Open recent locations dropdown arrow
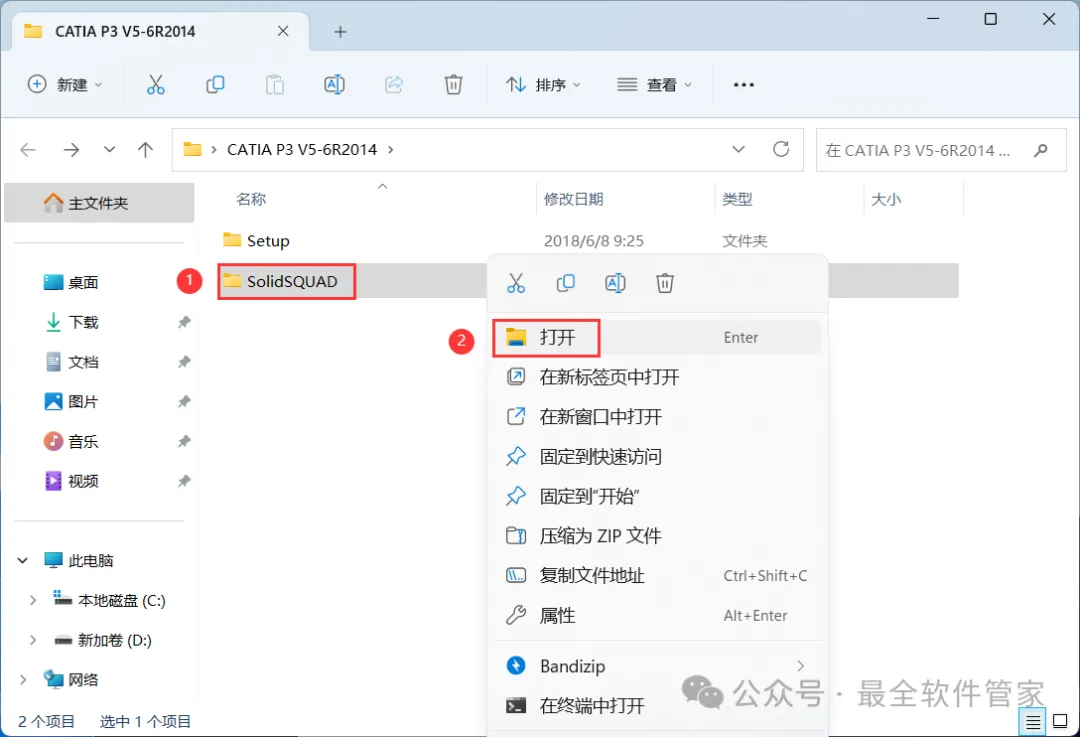Viewport: 1080px width, 737px height. coord(109,149)
